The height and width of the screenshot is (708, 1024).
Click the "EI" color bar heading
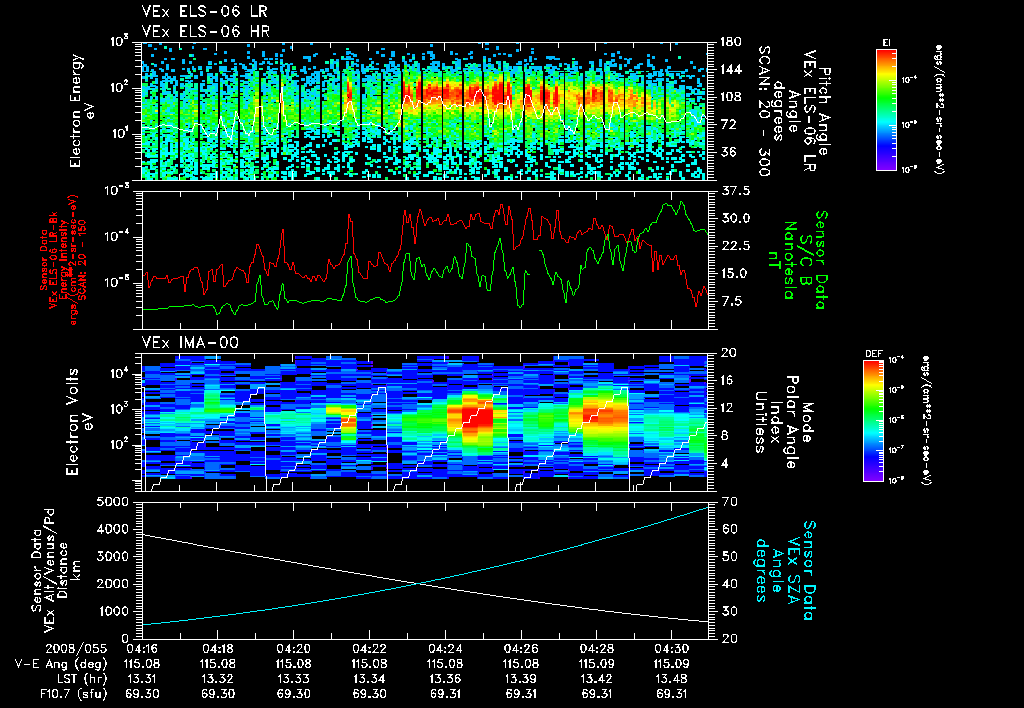pyautogui.click(x=886, y=42)
